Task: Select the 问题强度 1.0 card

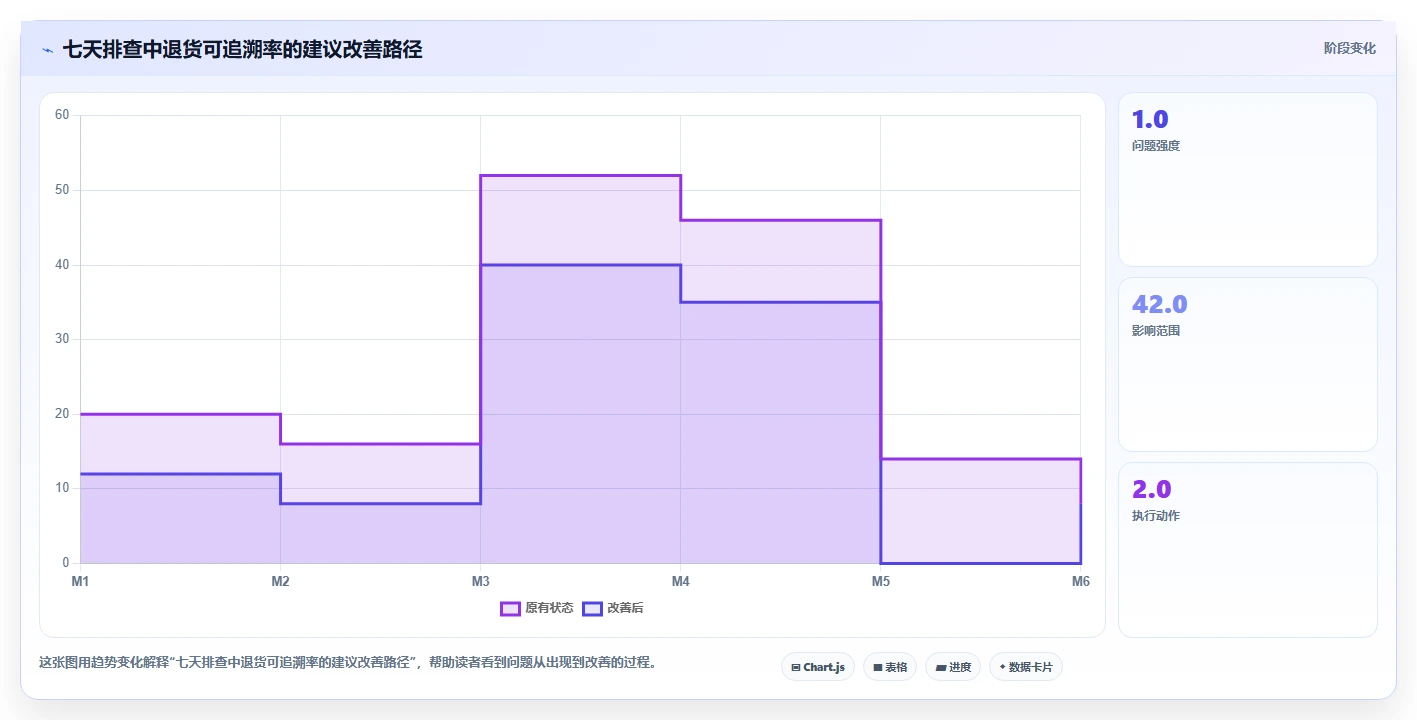Action: coord(1247,179)
